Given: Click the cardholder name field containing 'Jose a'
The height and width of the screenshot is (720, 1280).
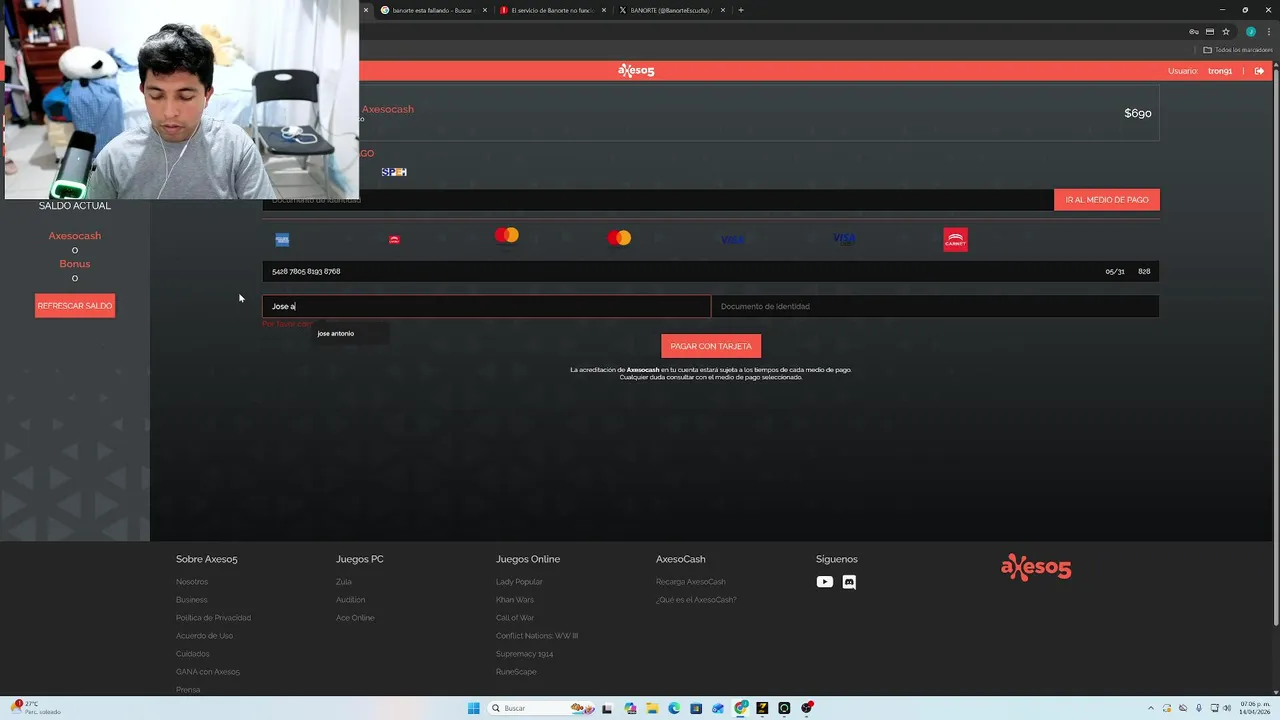Looking at the screenshot, I should click(x=486, y=307).
